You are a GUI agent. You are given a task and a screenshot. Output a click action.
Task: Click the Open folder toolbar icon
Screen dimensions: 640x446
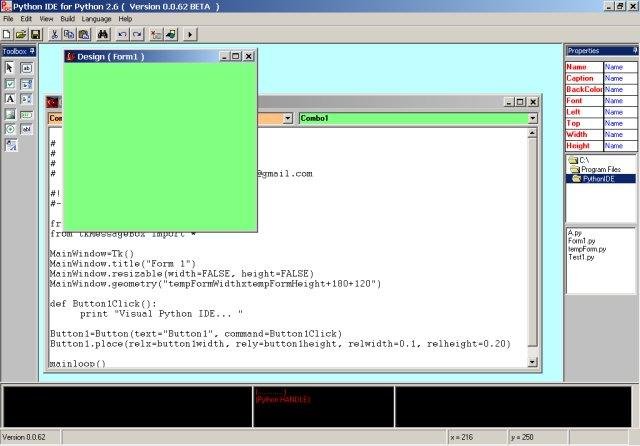21,34
